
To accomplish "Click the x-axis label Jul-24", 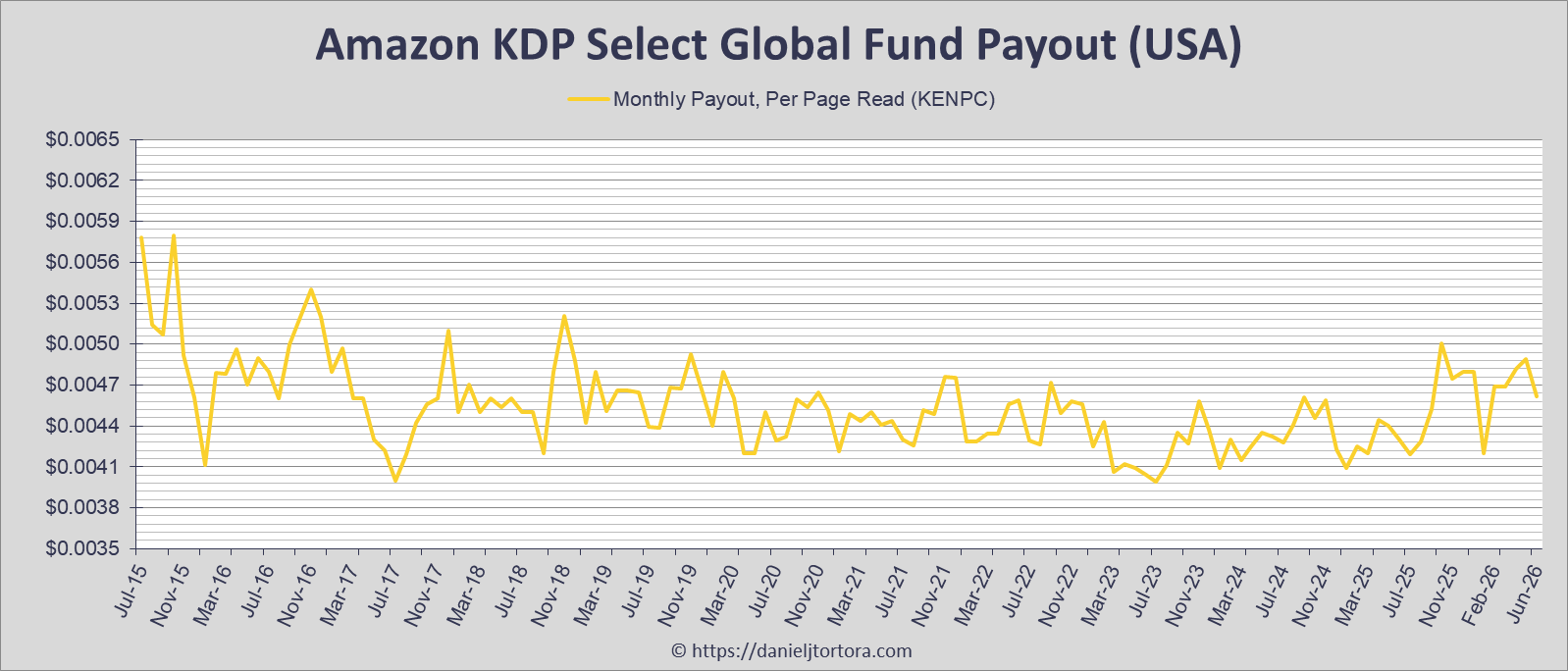I will click(x=1271, y=591).
